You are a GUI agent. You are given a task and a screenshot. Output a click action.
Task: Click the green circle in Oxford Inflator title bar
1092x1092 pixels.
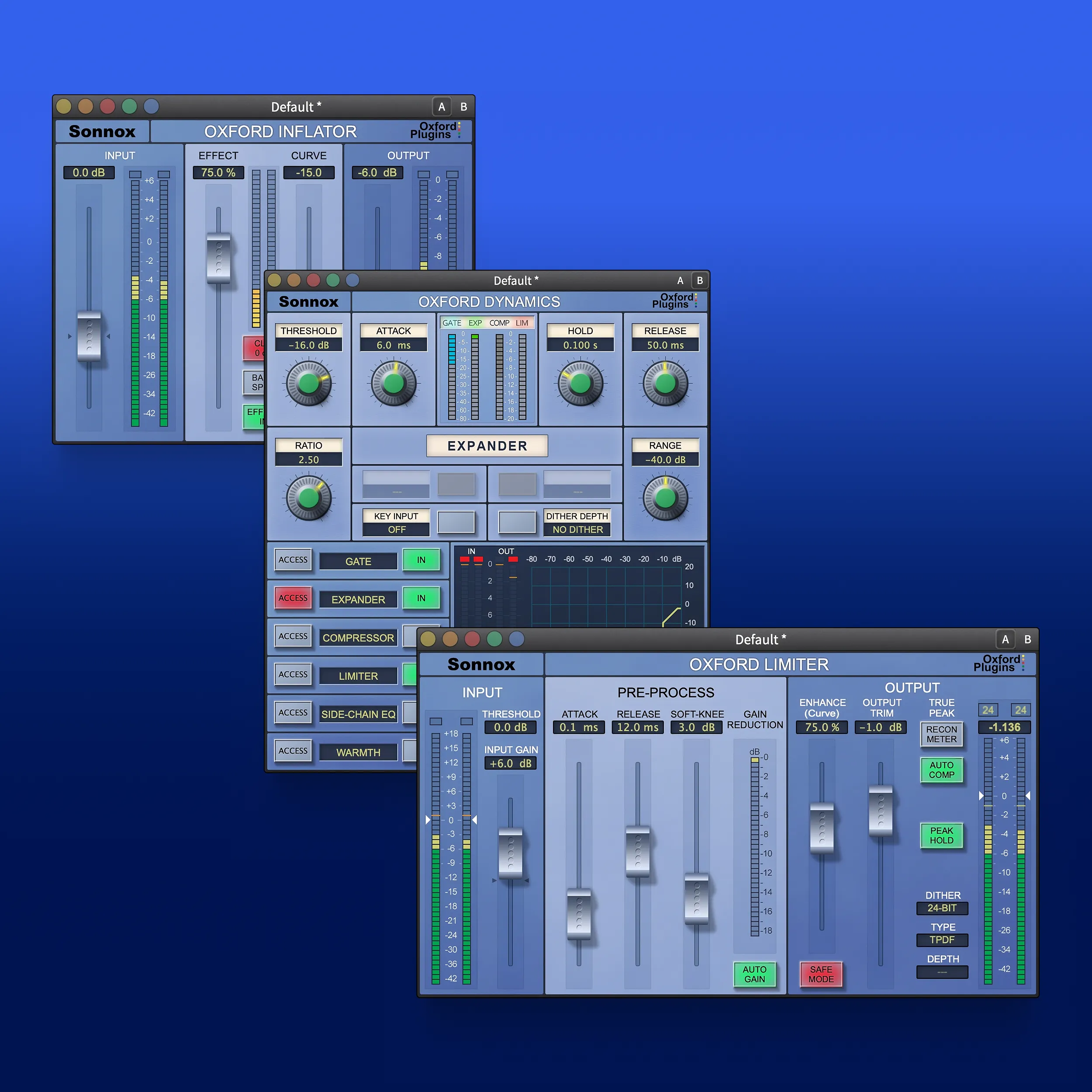[129, 106]
